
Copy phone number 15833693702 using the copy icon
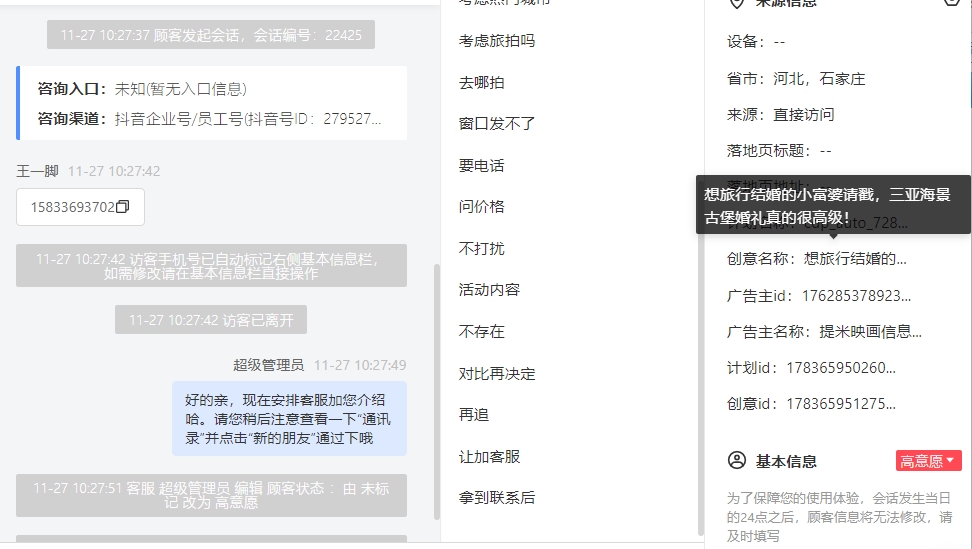pos(123,207)
